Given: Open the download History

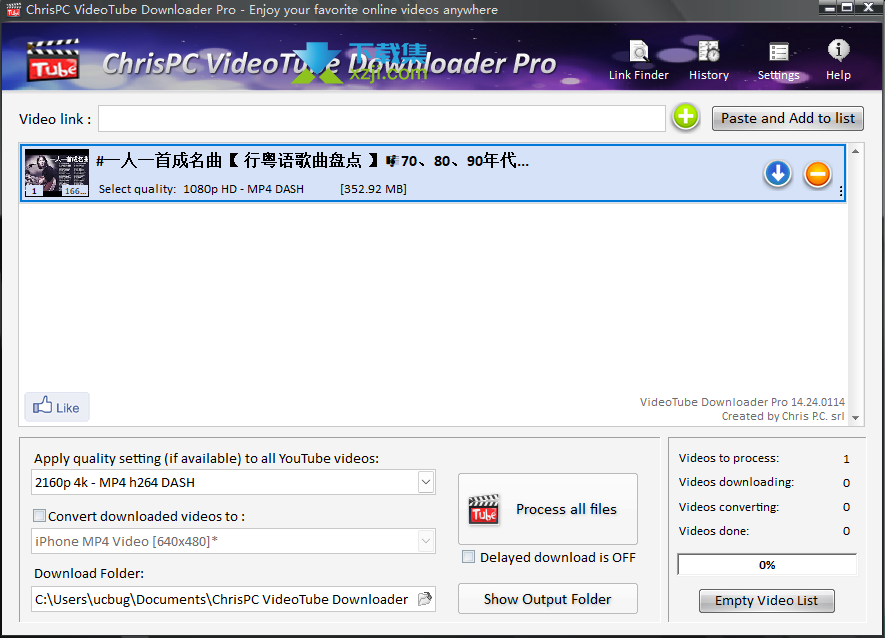Looking at the screenshot, I should point(709,60).
